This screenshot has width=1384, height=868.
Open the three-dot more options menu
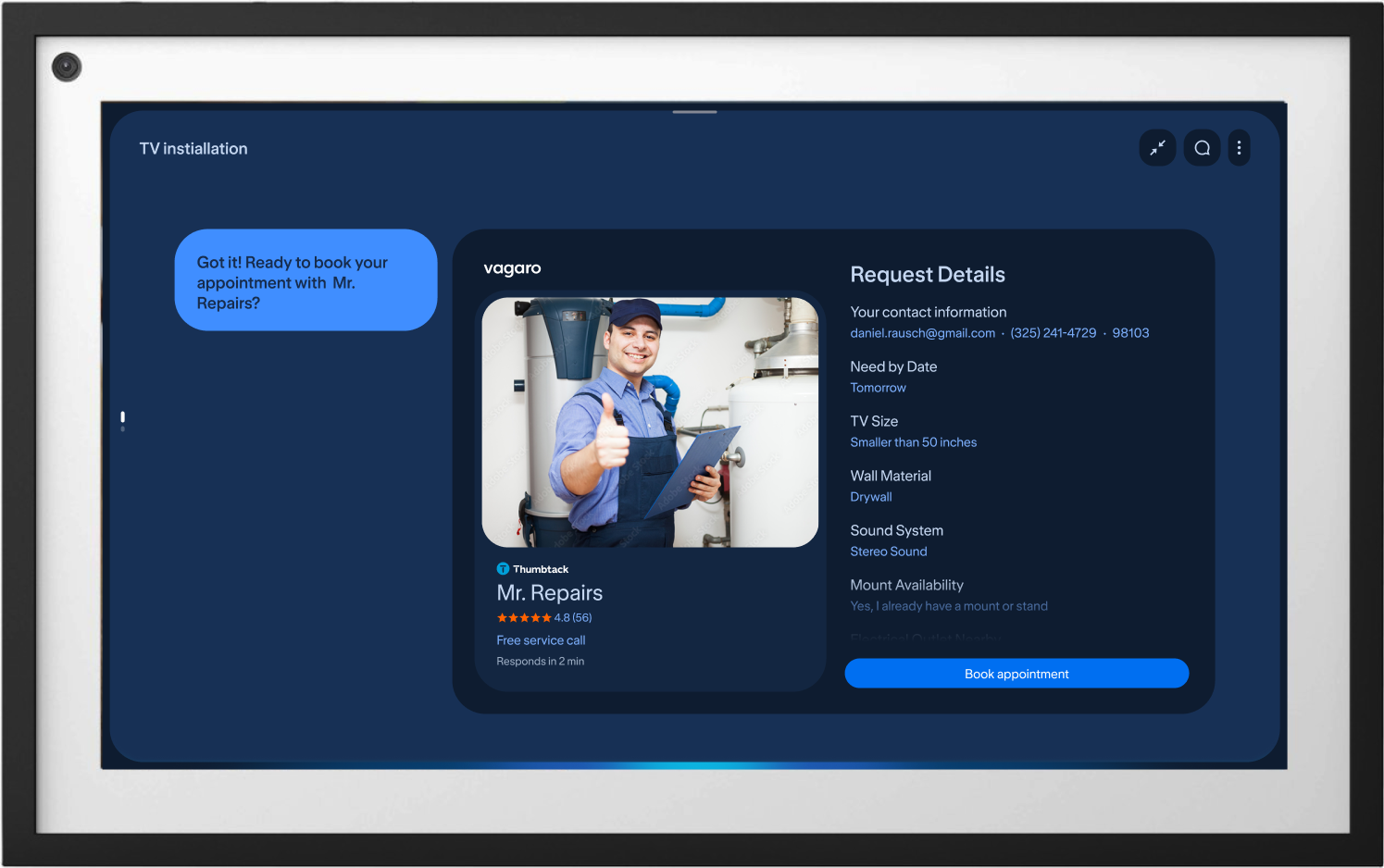[1239, 148]
